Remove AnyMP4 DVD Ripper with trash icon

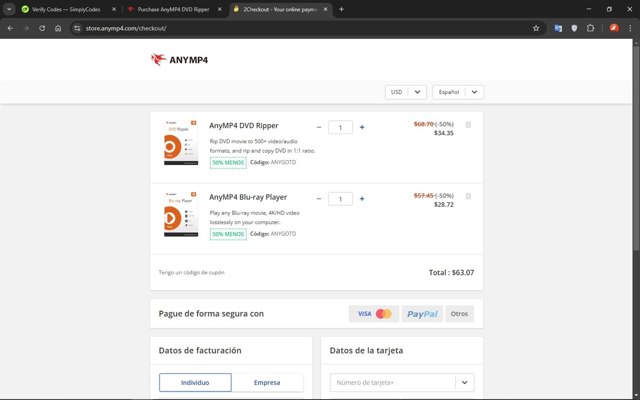point(468,124)
